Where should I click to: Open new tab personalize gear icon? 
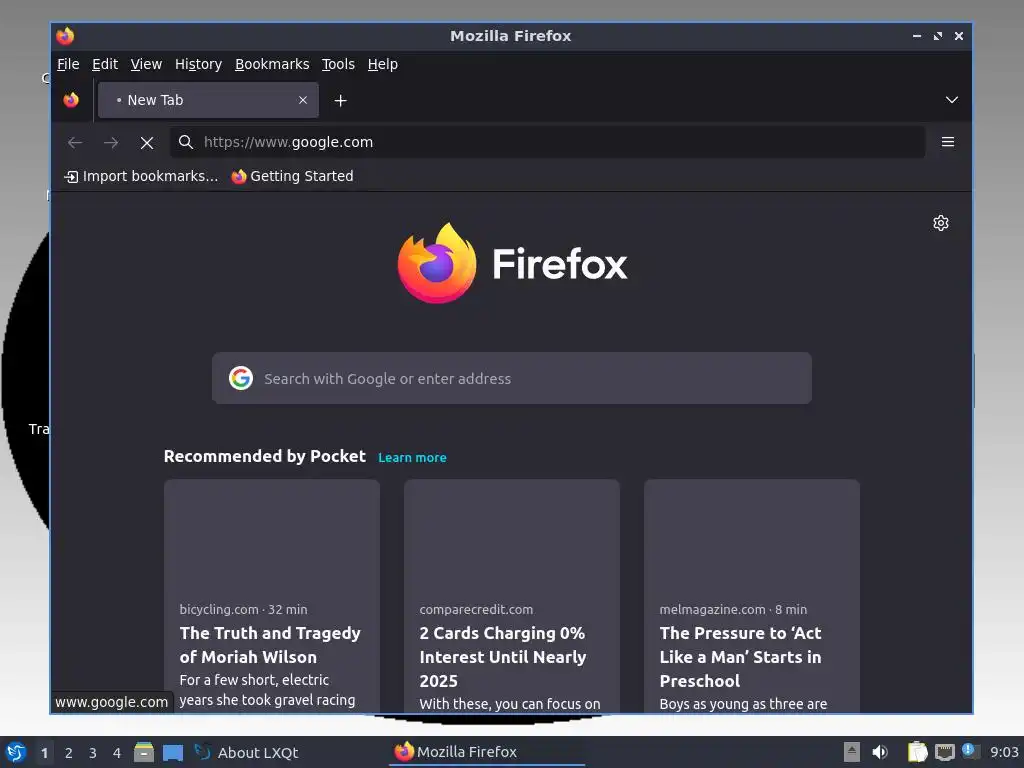pos(940,223)
